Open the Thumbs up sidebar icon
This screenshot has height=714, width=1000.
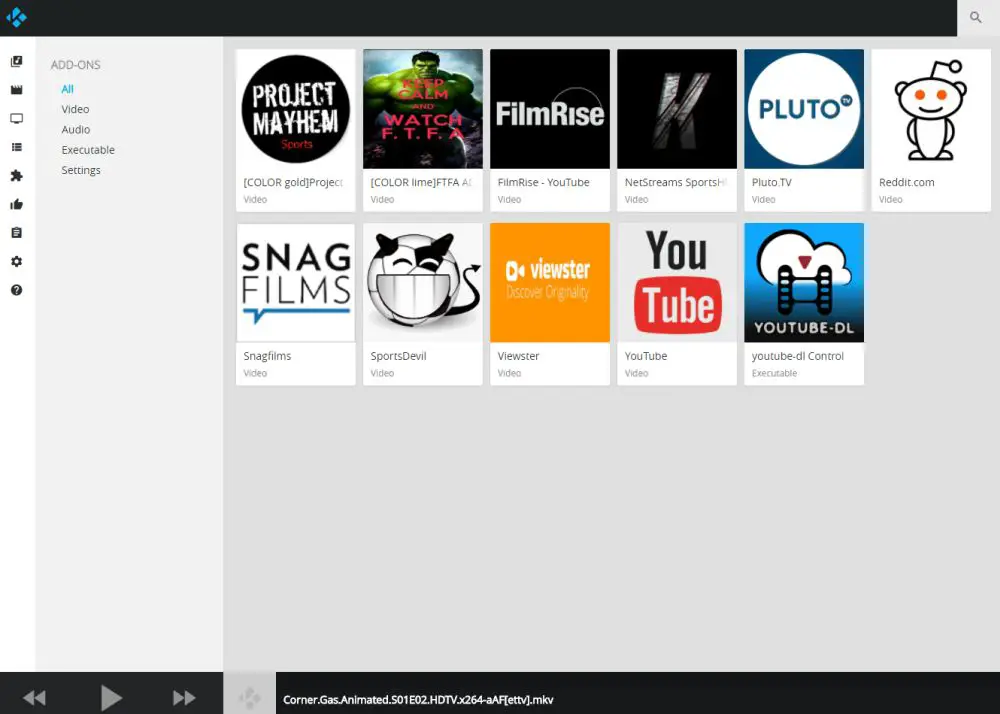[x=17, y=205]
